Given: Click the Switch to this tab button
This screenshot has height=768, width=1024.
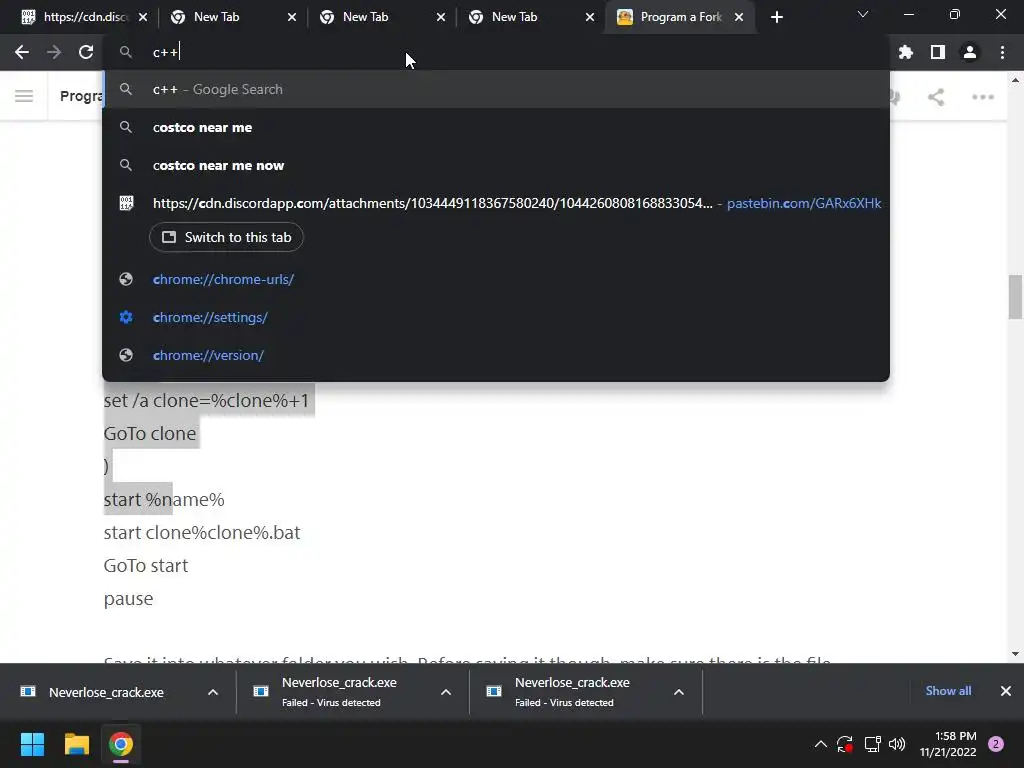Looking at the screenshot, I should click(226, 237).
